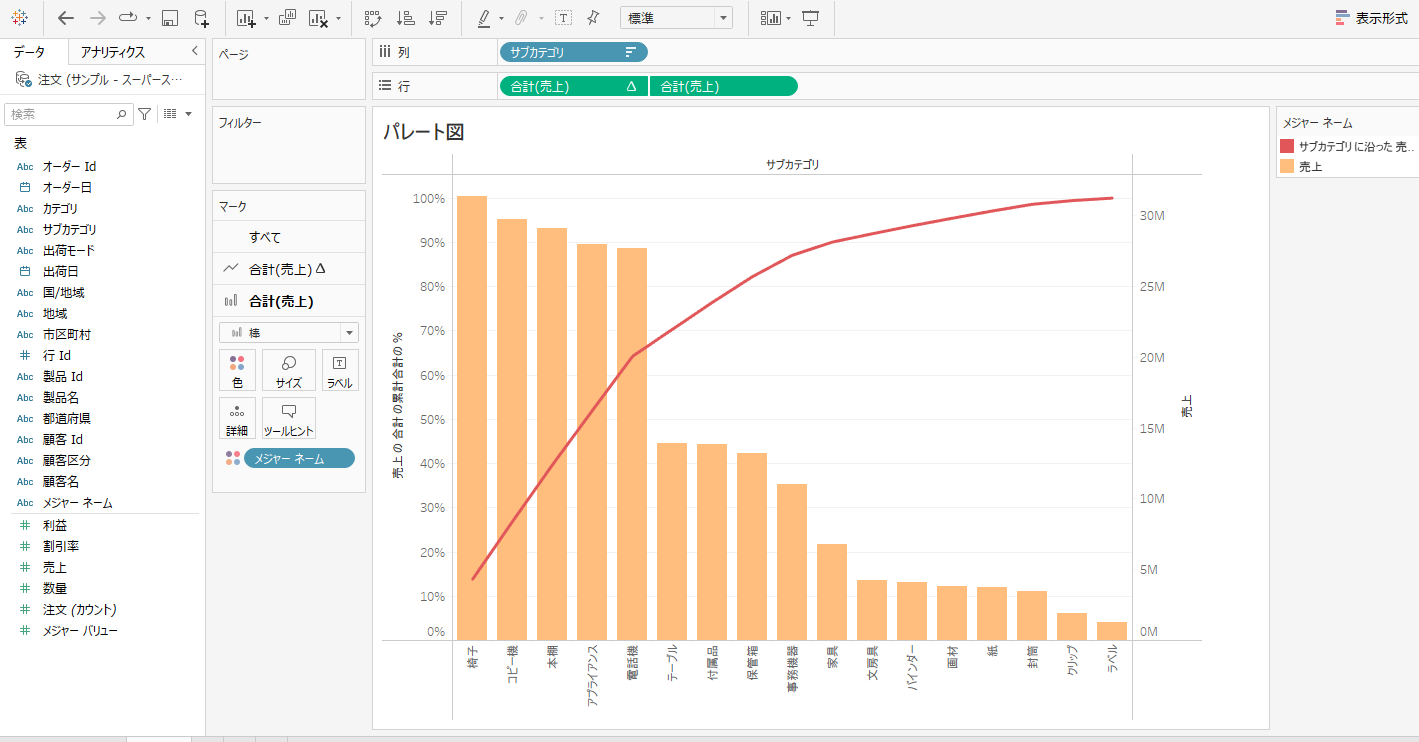1419x742 pixels.
Task: Select the 出荷モード field
Action: pyautogui.click(x=69, y=251)
